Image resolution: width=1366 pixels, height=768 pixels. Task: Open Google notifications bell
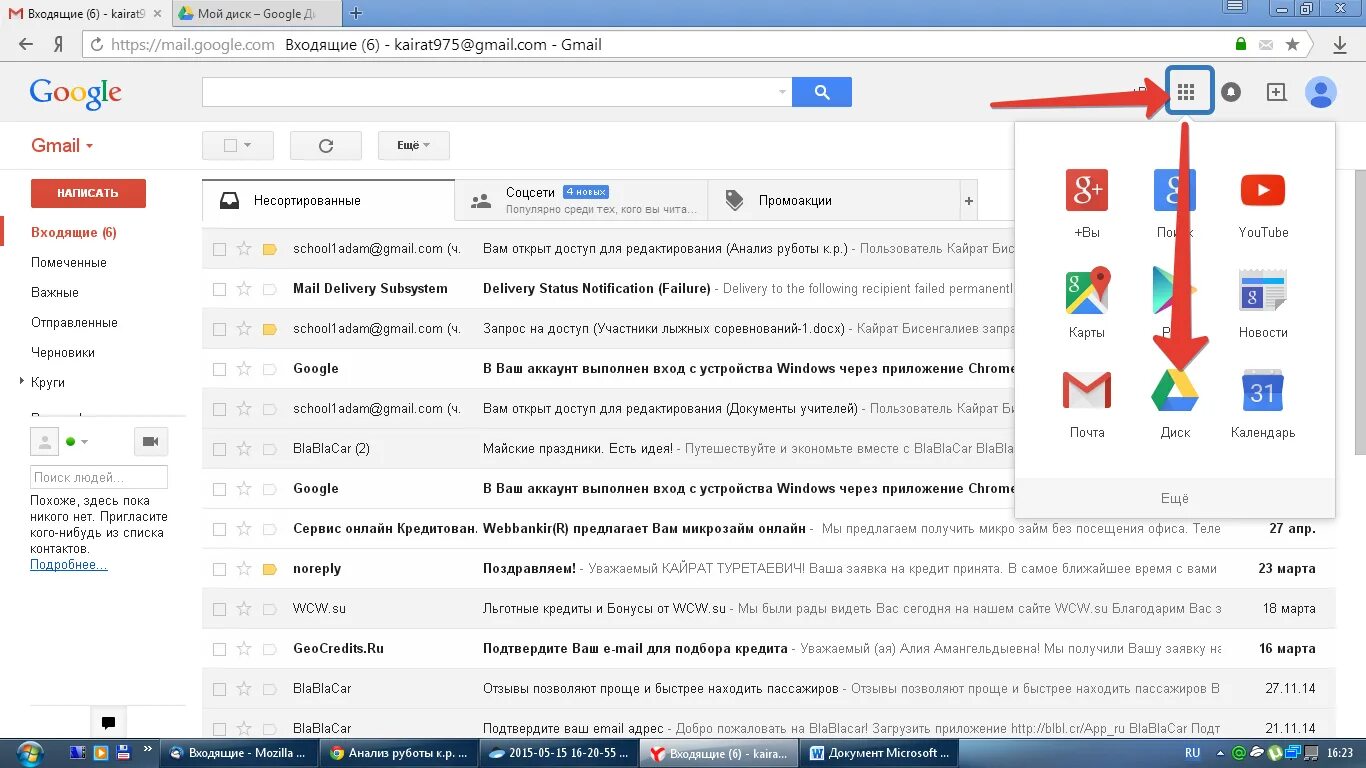pyautogui.click(x=1231, y=92)
